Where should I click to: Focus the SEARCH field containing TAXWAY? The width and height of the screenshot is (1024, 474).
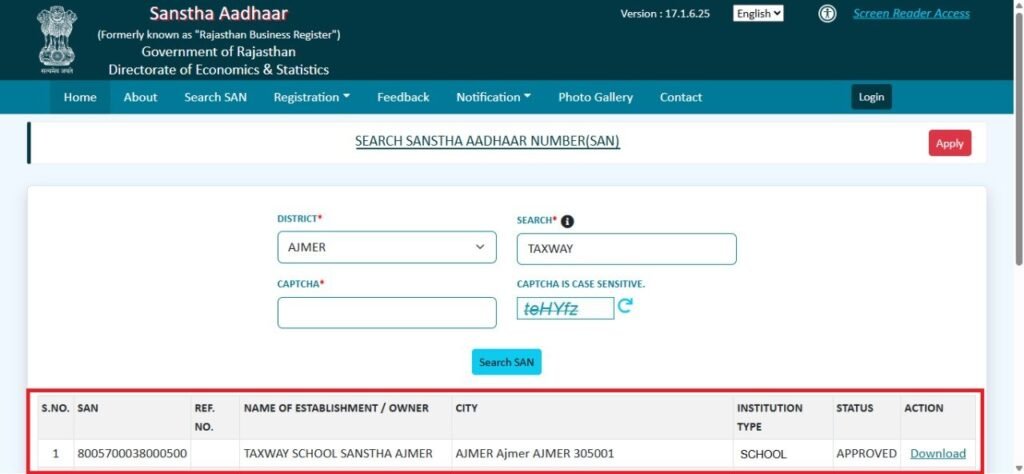(626, 249)
